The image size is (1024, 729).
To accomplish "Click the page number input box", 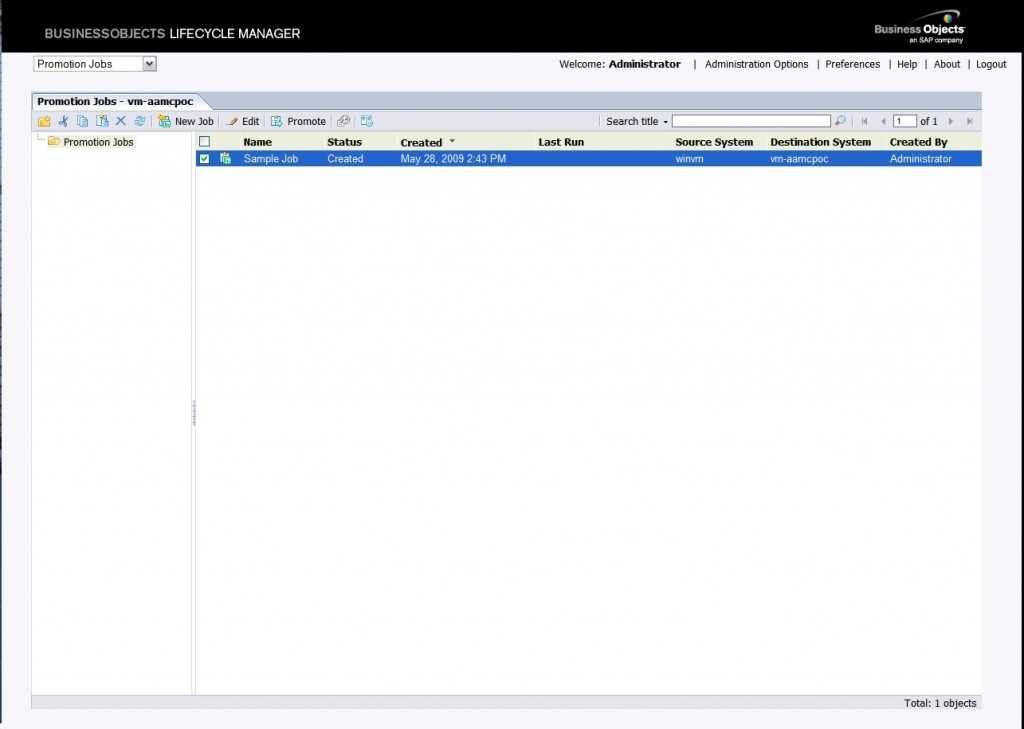I will [x=904, y=121].
